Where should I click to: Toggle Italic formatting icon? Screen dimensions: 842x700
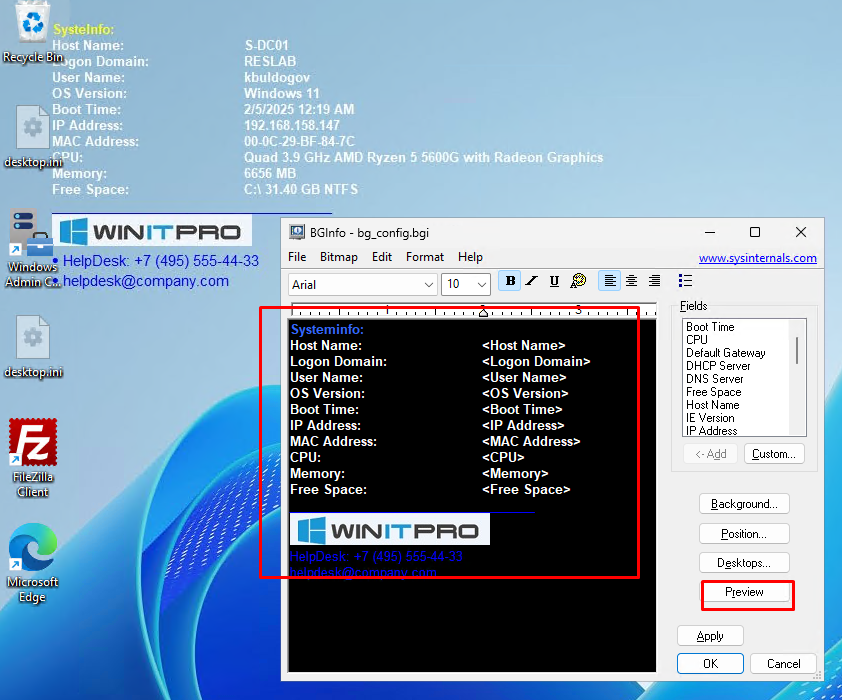point(532,281)
